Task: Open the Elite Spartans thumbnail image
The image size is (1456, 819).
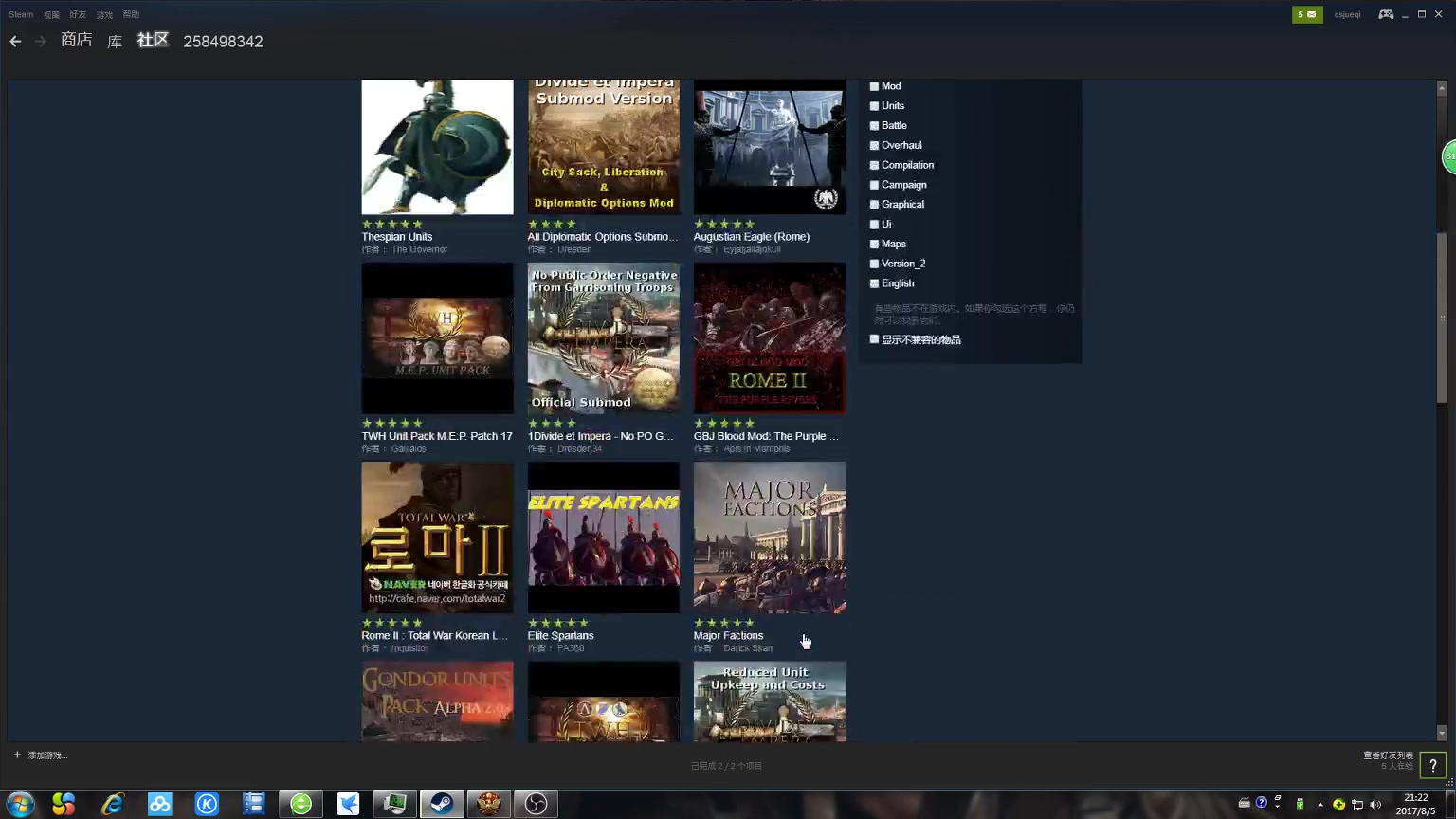Action: [x=603, y=537]
